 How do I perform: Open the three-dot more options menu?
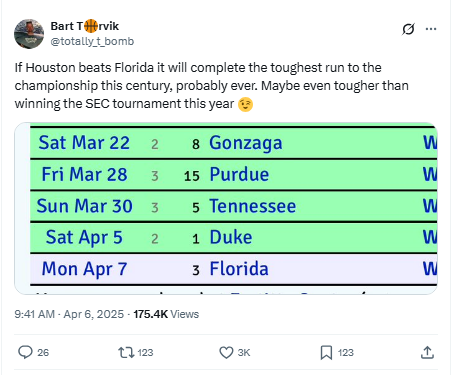[x=431, y=29]
